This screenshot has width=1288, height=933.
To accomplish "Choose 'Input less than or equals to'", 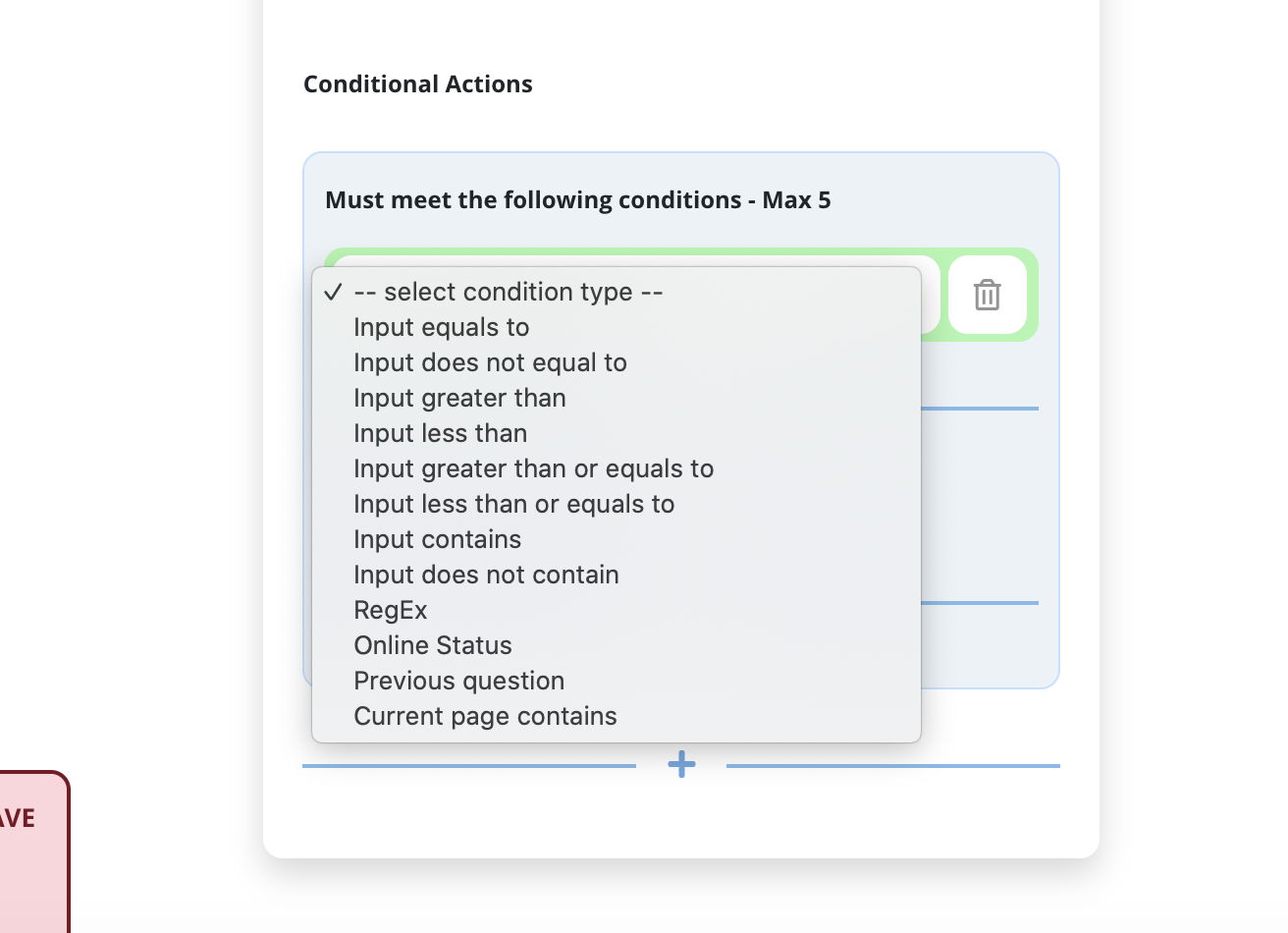I will click(x=513, y=504).
